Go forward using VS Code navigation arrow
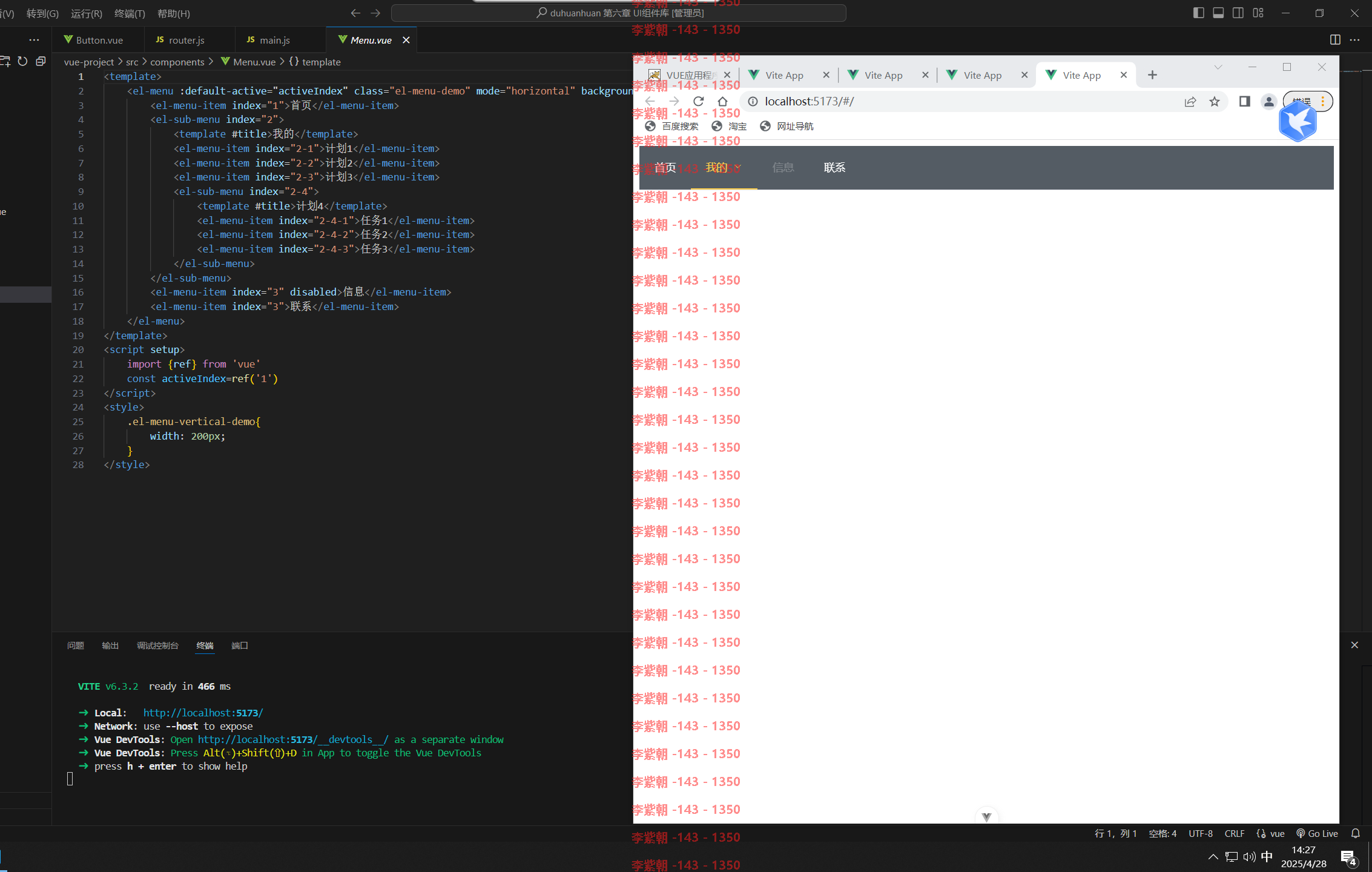This screenshot has height=872, width=1372. [x=375, y=13]
